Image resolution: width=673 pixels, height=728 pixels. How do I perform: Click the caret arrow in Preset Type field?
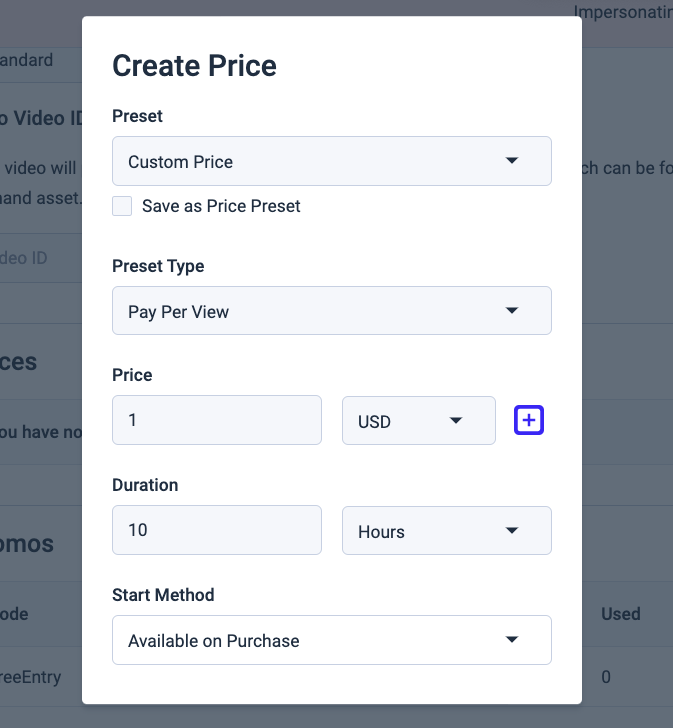coord(512,311)
